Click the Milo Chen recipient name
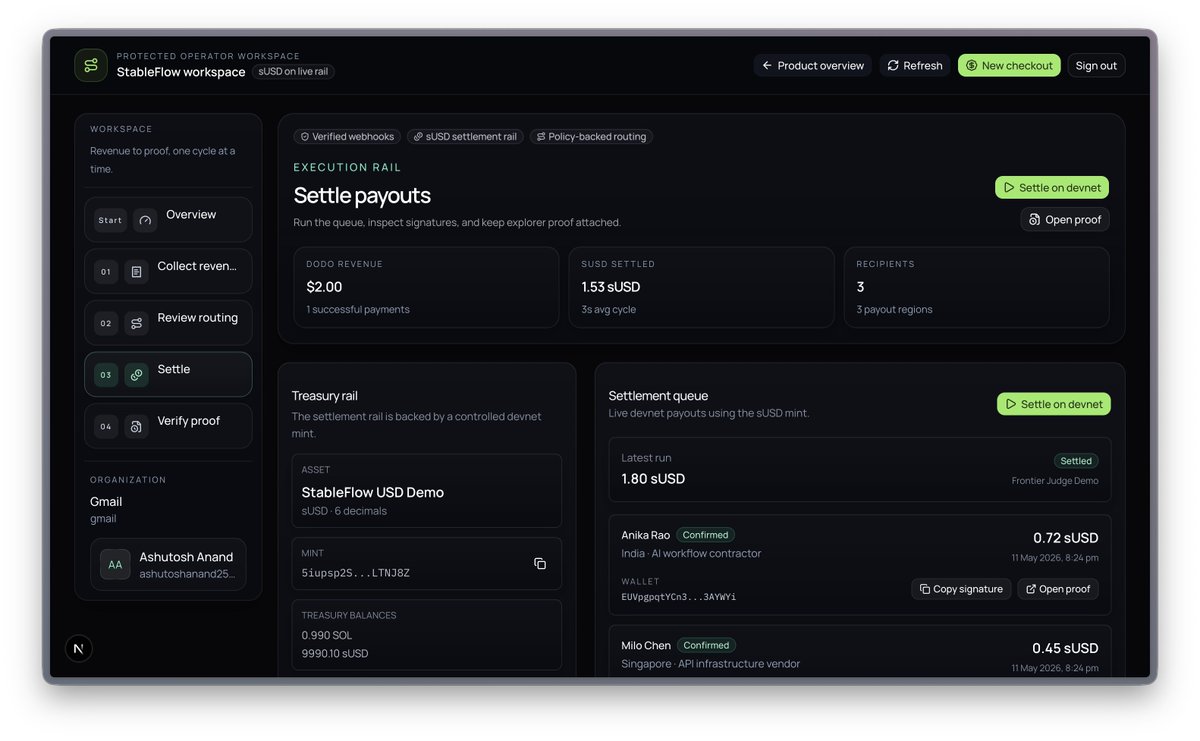Image resolution: width=1200 pixels, height=741 pixels. [x=646, y=645]
